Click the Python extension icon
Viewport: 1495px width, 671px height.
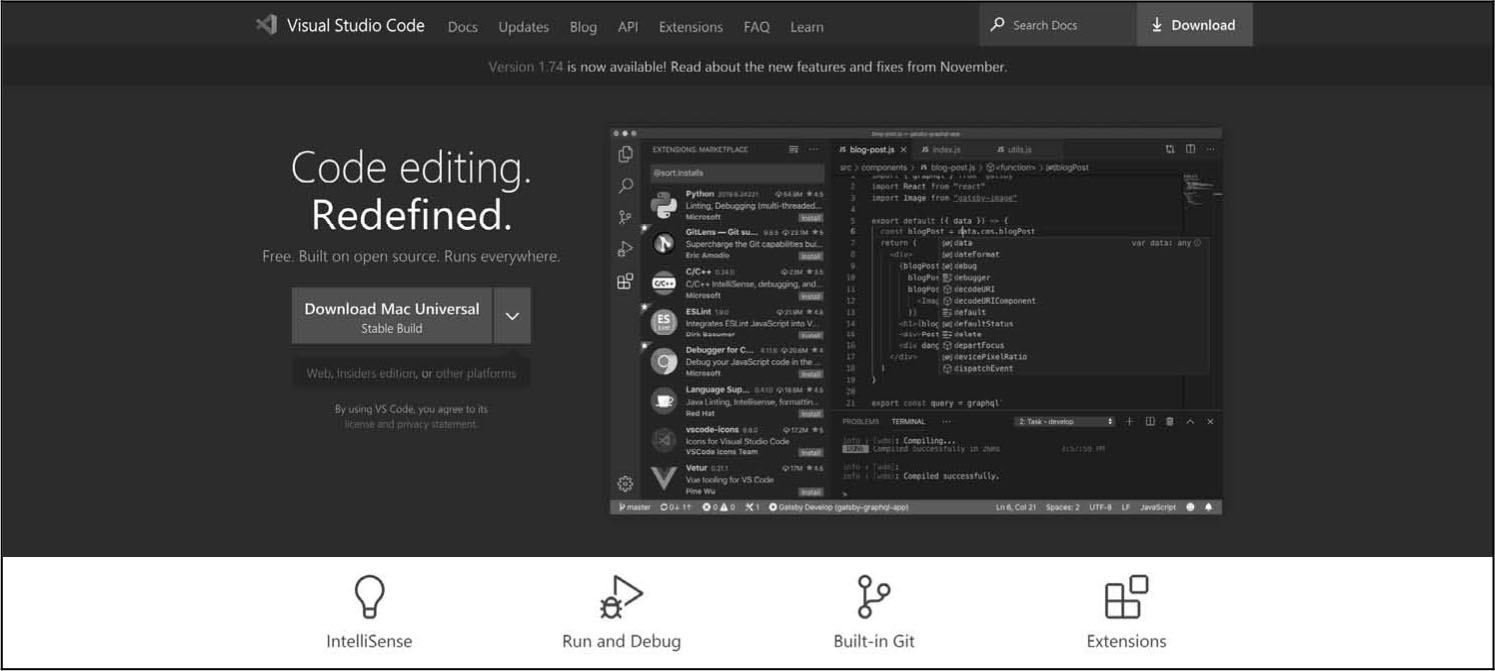click(664, 205)
